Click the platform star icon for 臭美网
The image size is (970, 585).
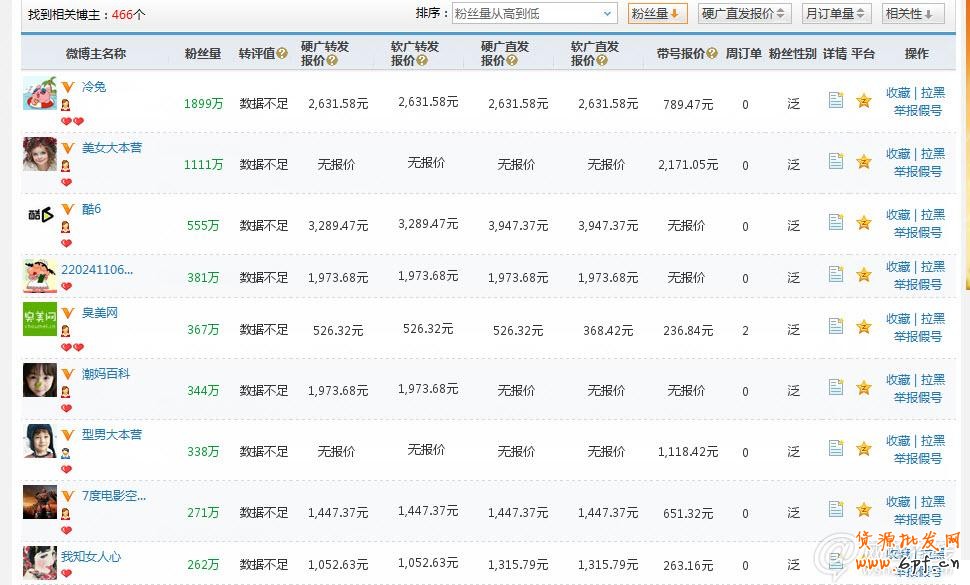pos(864,326)
